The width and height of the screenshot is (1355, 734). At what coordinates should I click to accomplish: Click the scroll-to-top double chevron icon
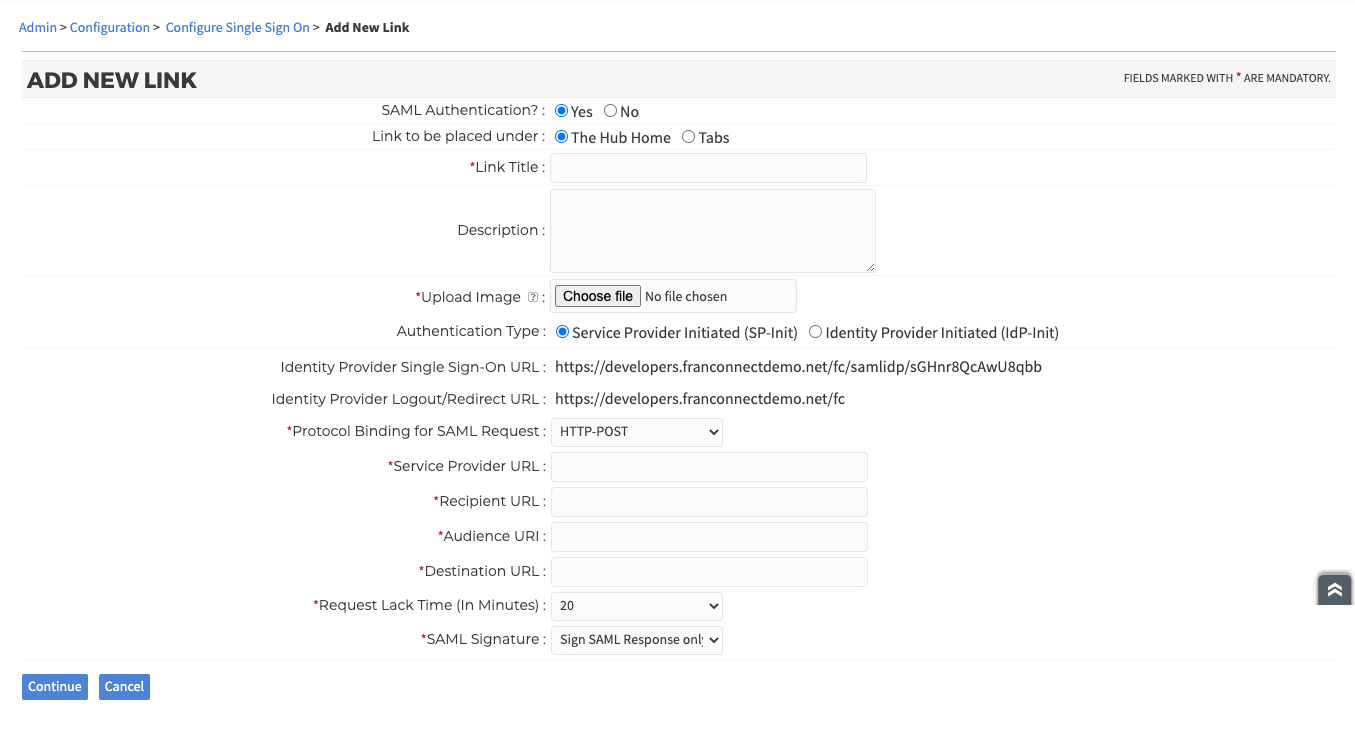point(1334,590)
